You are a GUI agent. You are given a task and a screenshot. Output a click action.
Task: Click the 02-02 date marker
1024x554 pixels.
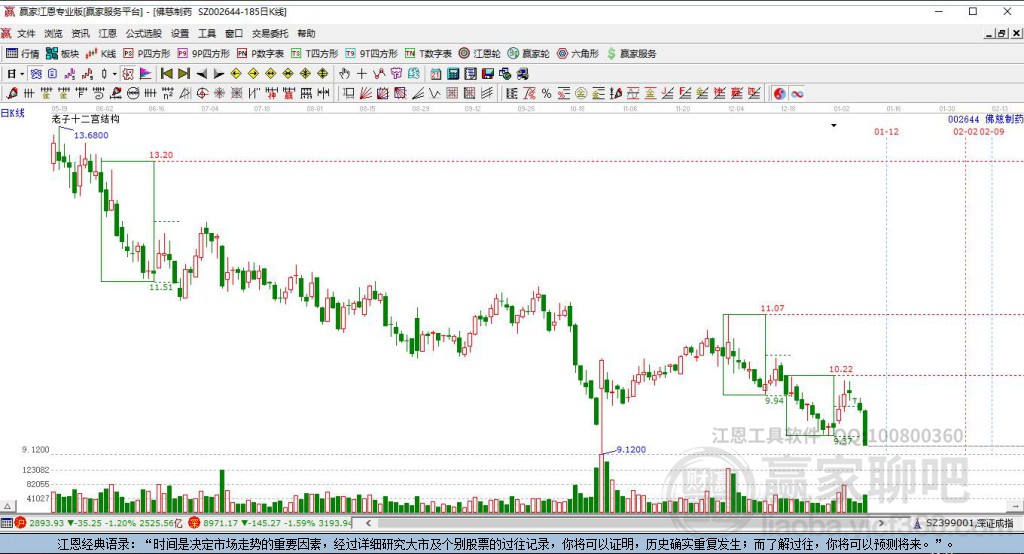click(x=965, y=131)
